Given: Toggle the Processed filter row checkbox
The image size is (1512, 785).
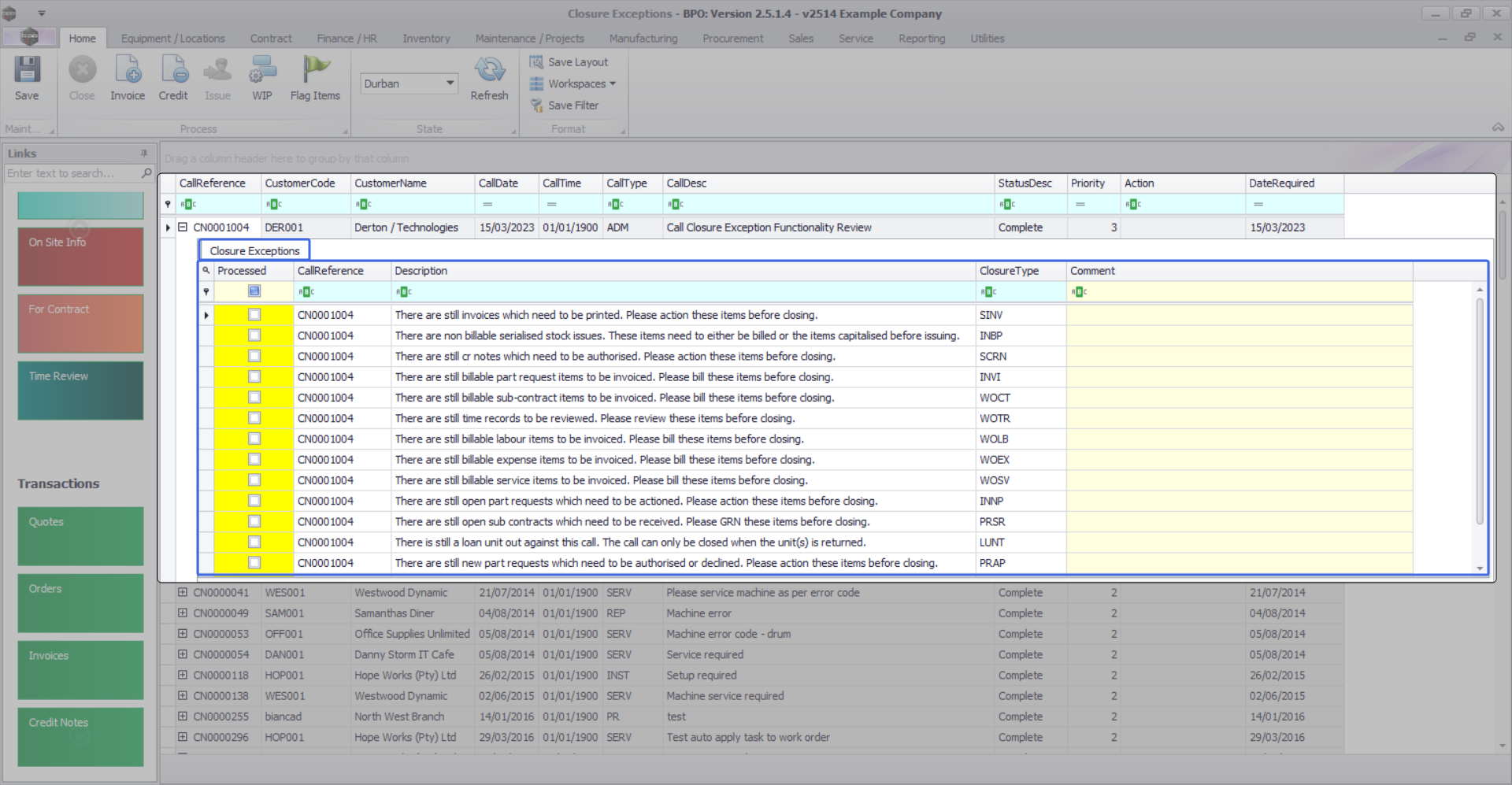Looking at the screenshot, I should tap(254, 291).
